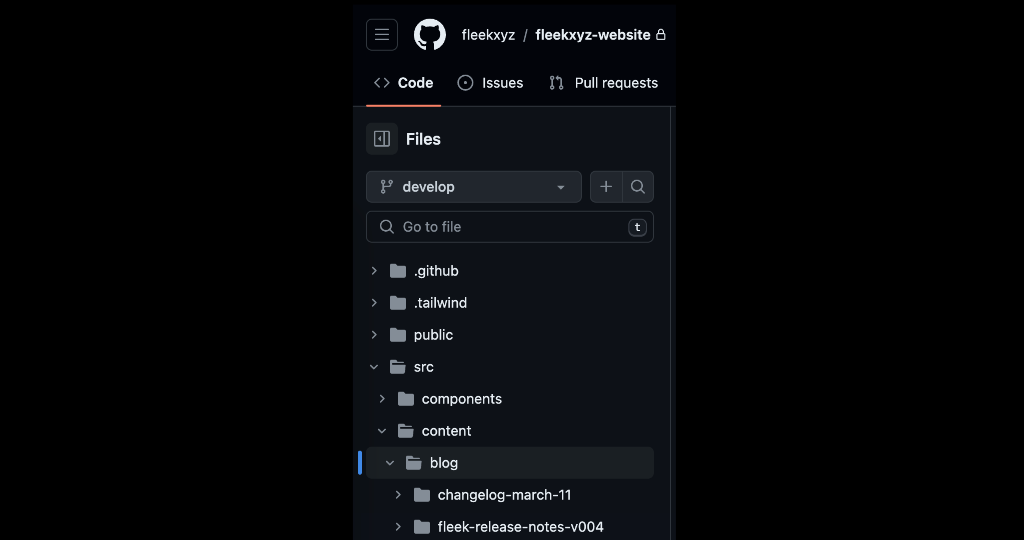
Task: Click the magnifier icon inside Go to file
Action: pos(387,227)
